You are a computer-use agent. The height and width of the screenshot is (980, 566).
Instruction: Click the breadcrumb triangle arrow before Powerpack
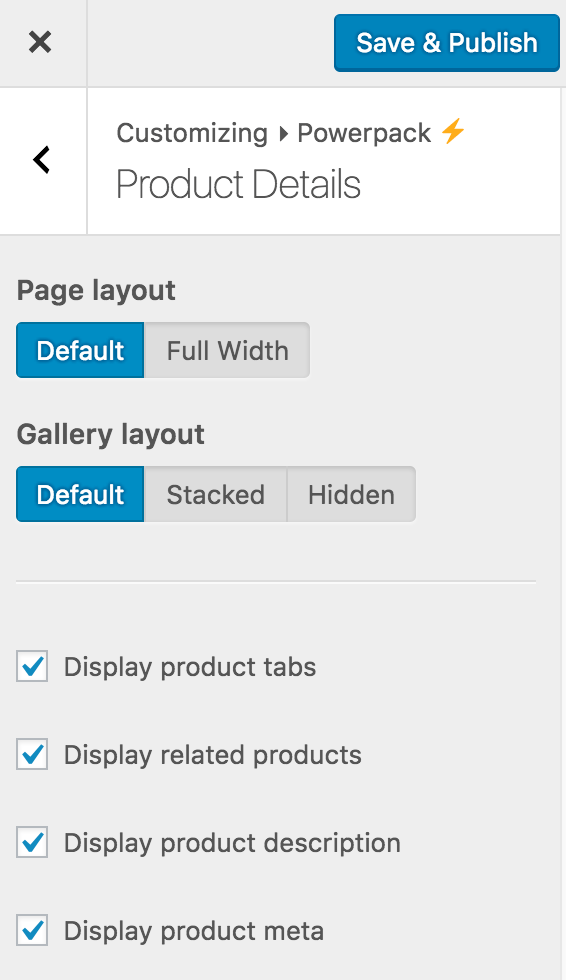point(284,133)
